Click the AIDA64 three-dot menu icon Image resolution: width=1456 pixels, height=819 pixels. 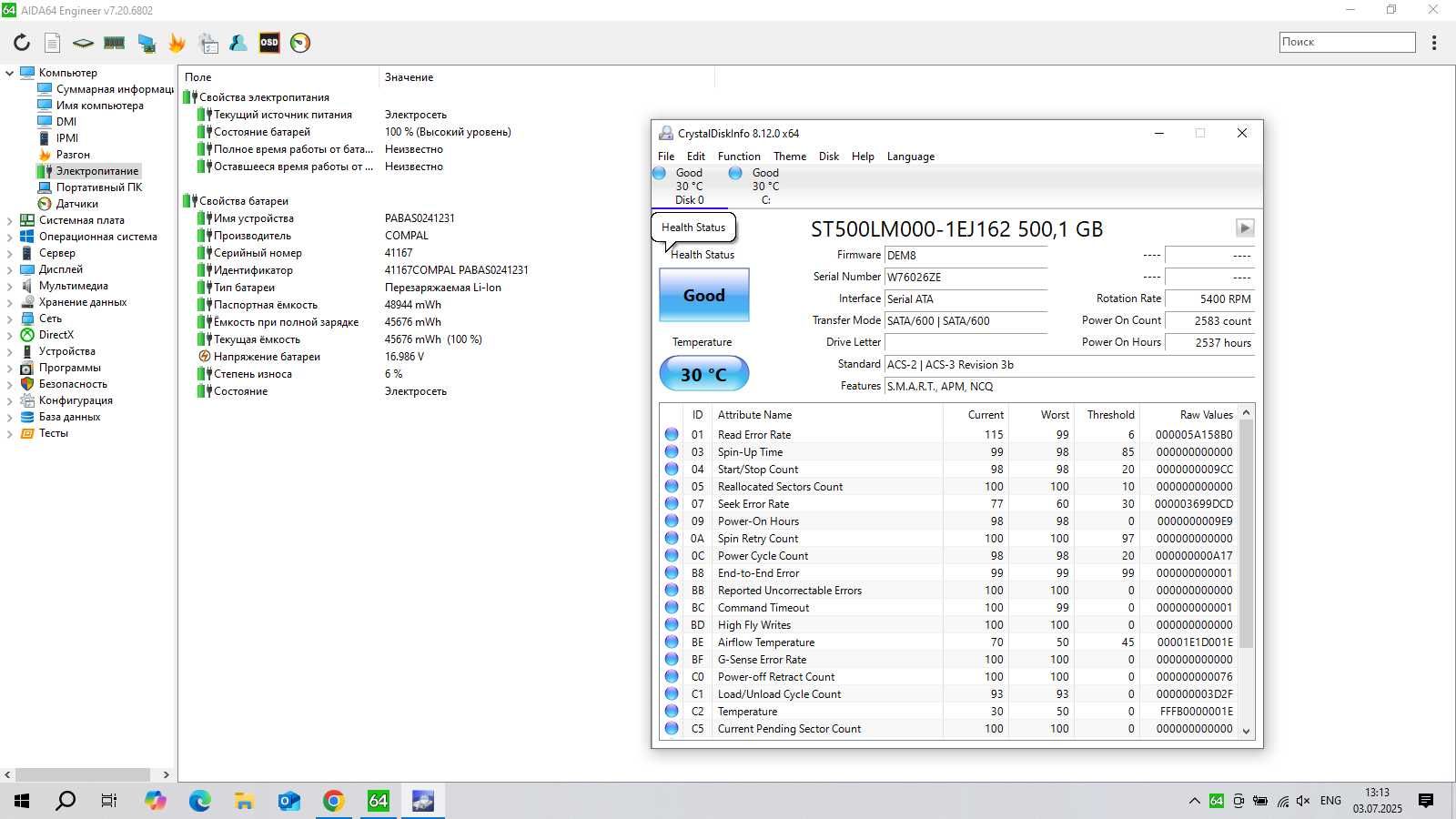pos(1434,43)
